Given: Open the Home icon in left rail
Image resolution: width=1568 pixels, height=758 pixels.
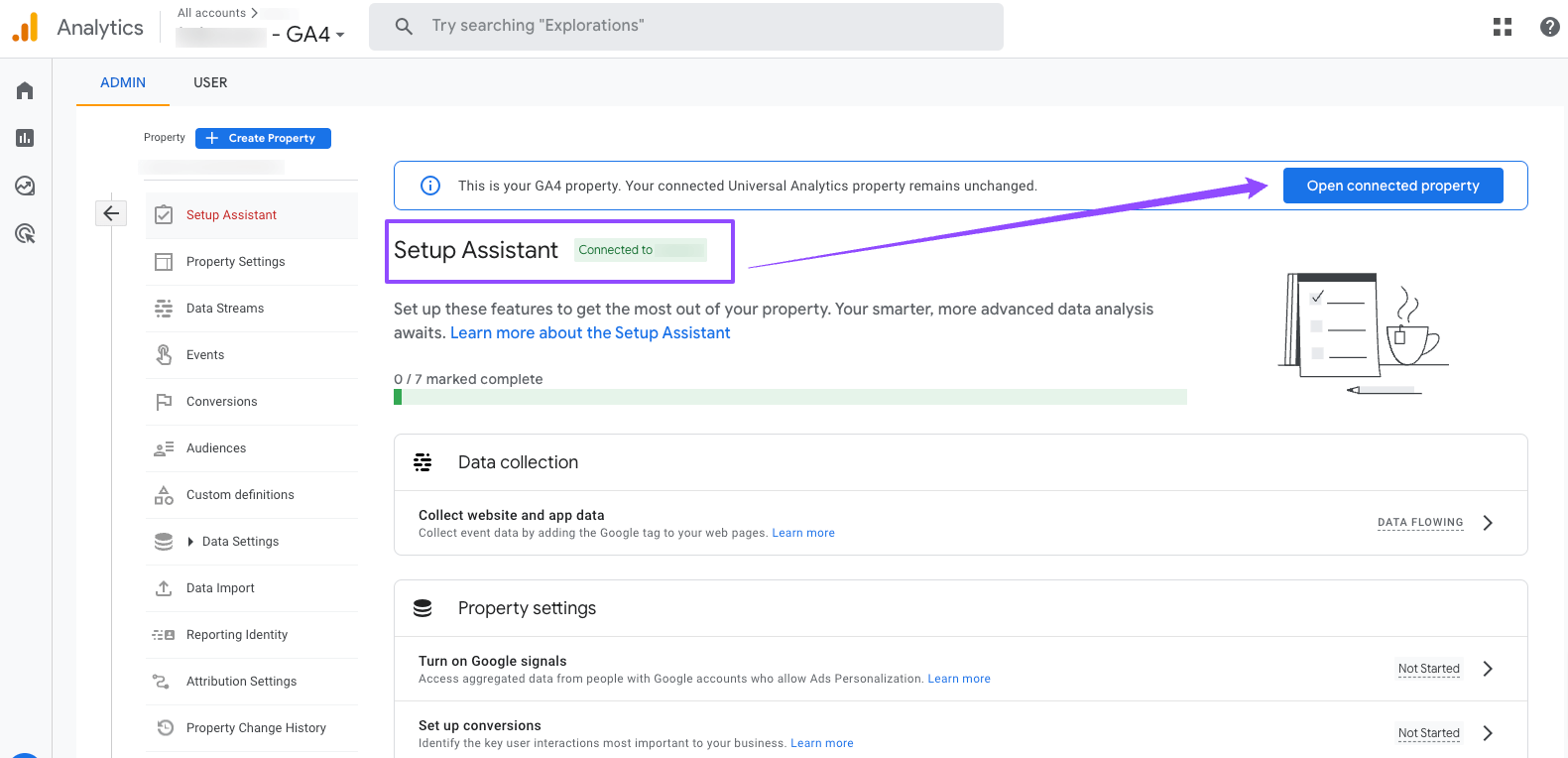Looking at the screenshot, I should pos(25,90).
